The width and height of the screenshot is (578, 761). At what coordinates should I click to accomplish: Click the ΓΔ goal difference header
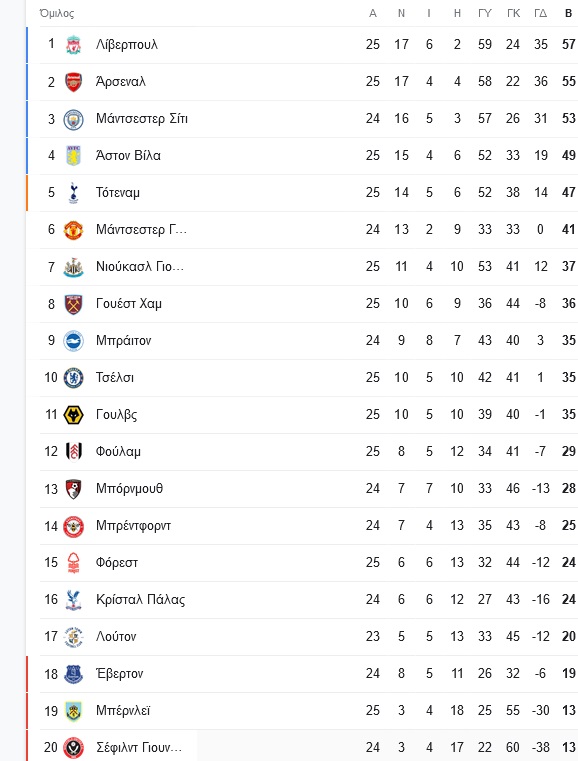tap(541, 14)
